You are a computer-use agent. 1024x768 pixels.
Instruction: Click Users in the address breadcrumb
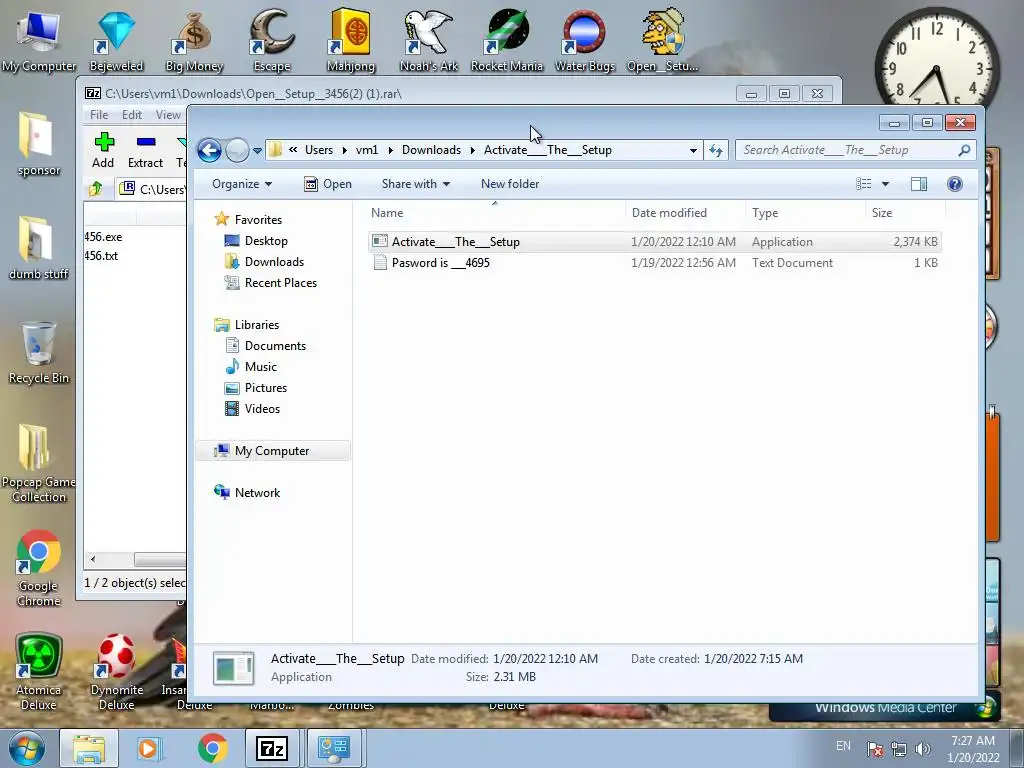pyautogui.click(x=319, y=150)
